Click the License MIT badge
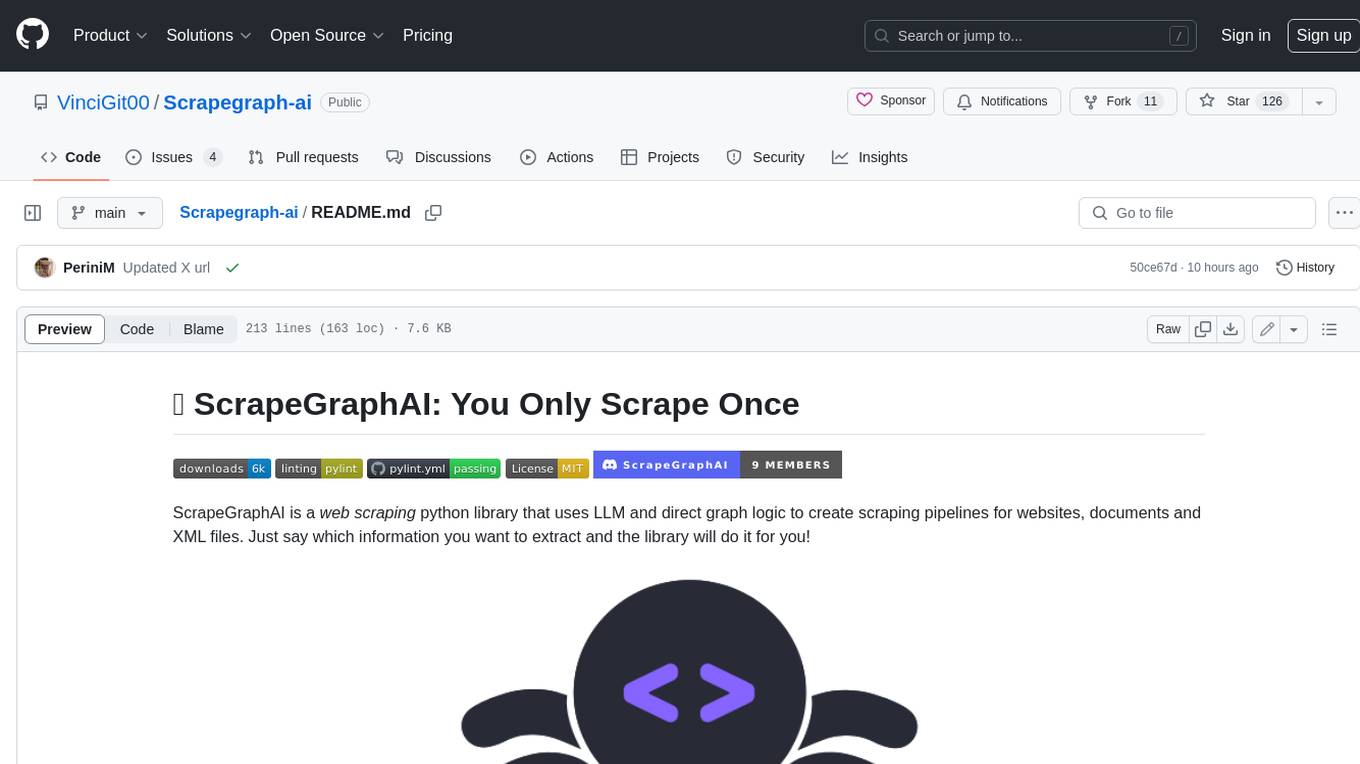Image resolution: width=1360 pixels, height=764 pixels. click(x=547, y=468)
